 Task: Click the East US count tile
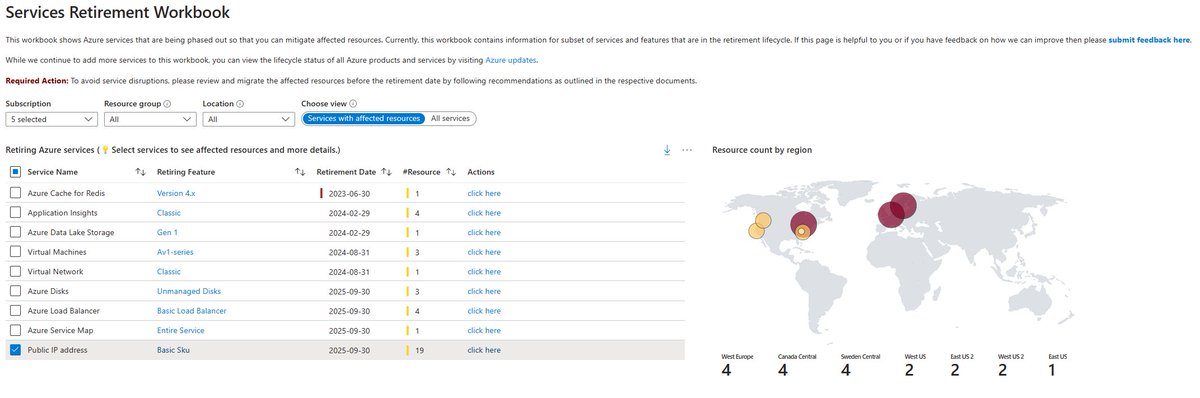[x=1057, y=366]
